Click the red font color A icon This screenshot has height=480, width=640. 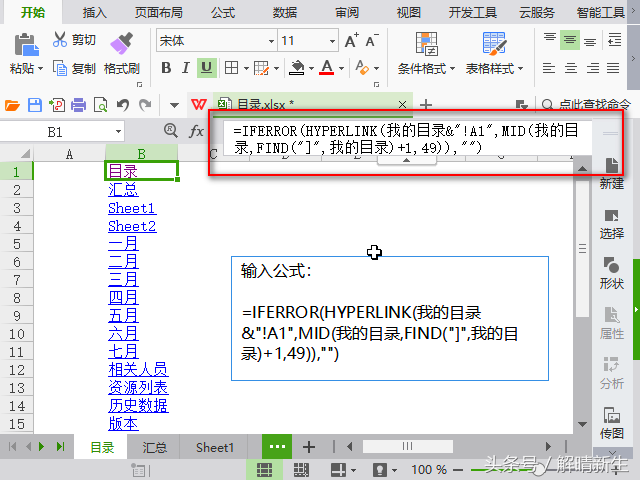pos(327,68)
